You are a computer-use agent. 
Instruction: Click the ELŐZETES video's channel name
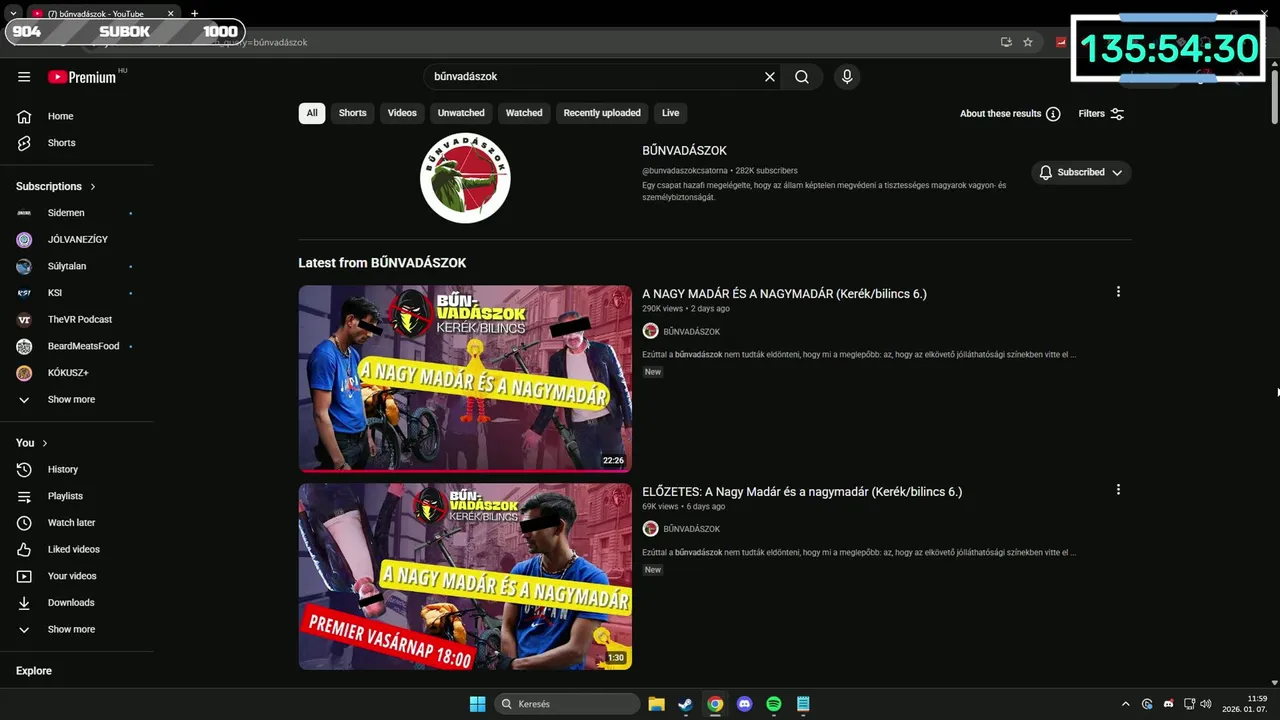click(x=691, y=529)
